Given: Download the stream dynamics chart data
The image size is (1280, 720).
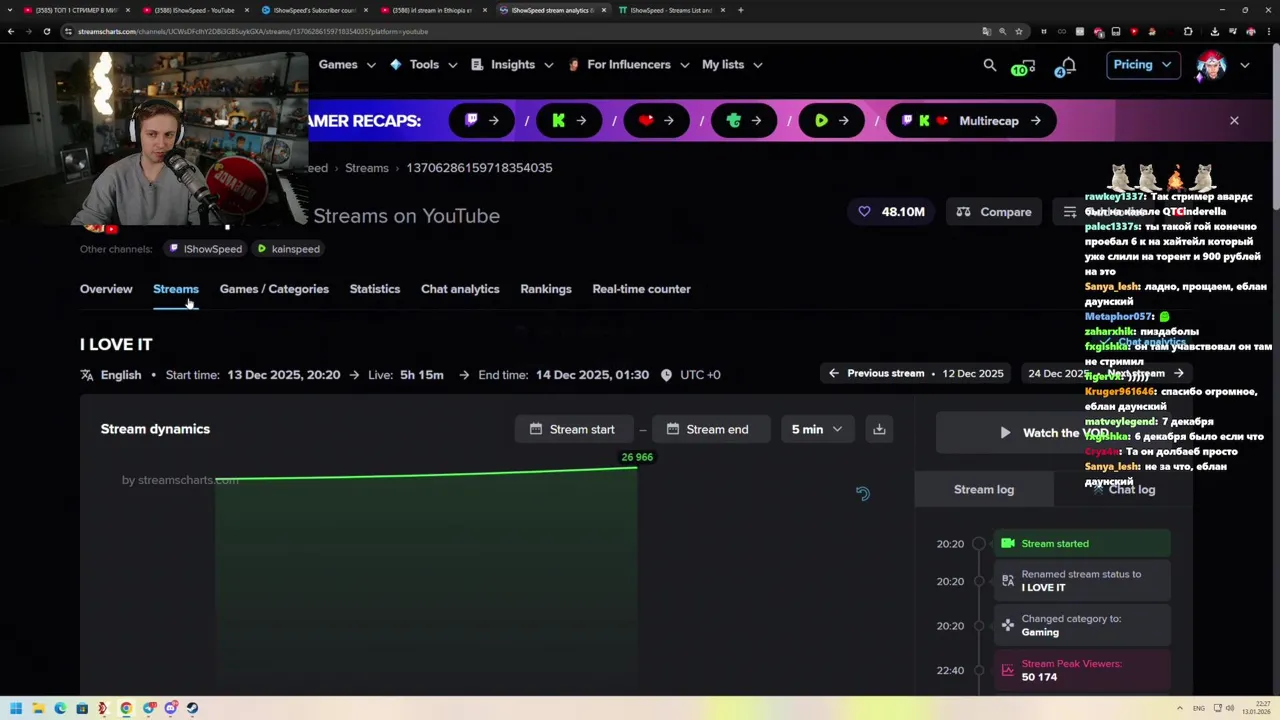Looking at the screenshot, I should (879, 429).
